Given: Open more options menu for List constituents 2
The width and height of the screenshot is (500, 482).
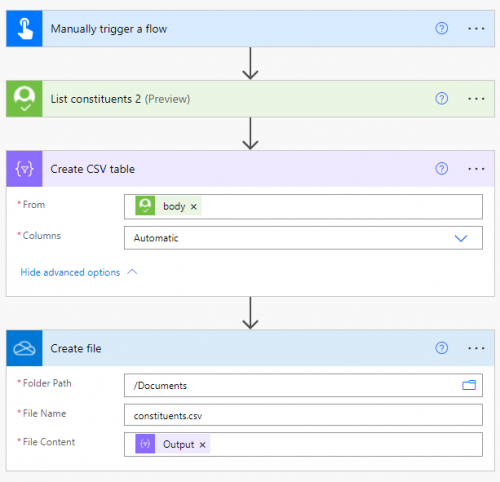Looking at the screenshot, I should [476, 99].
